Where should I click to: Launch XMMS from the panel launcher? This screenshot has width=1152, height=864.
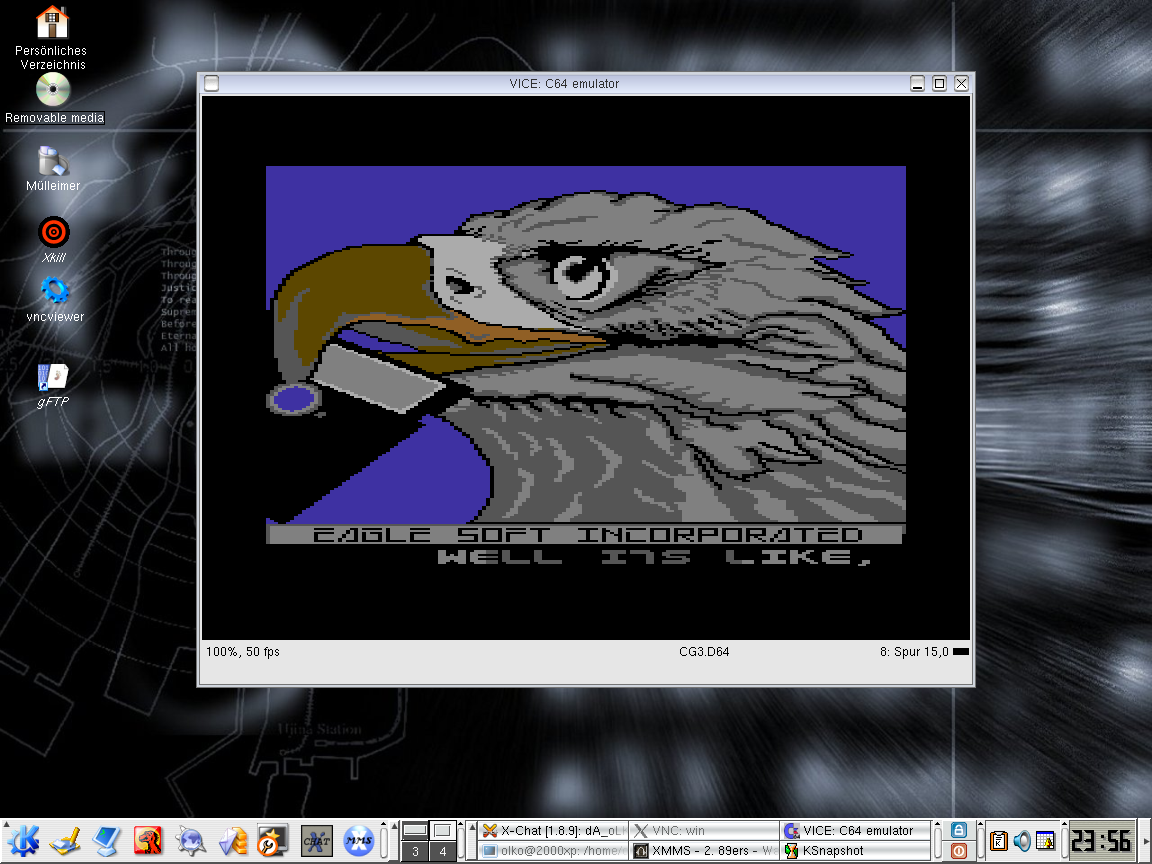tap(359, 841)
